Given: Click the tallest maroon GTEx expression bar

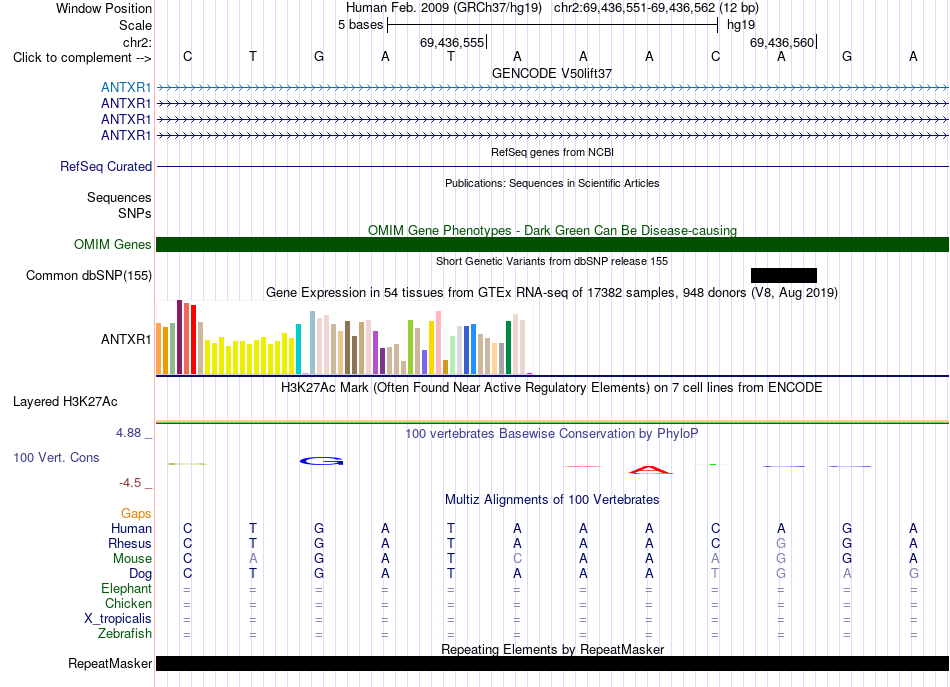Looking at the screenshot, I should tap(179, 337).
